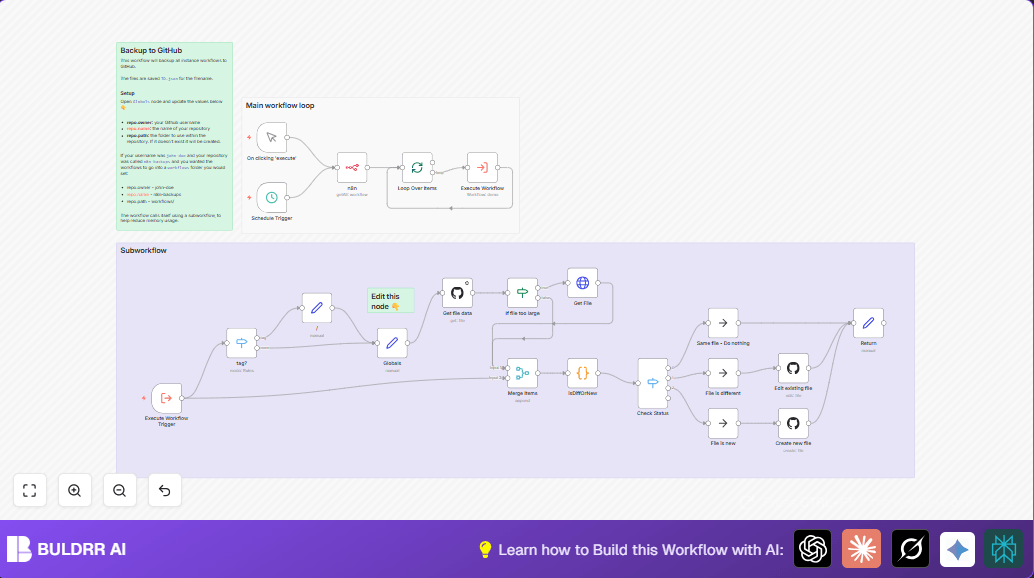Open the Get File HTTP globe node
Image resolution: width=1034 pixels, height=578 pixels.
tap(582, 283)
